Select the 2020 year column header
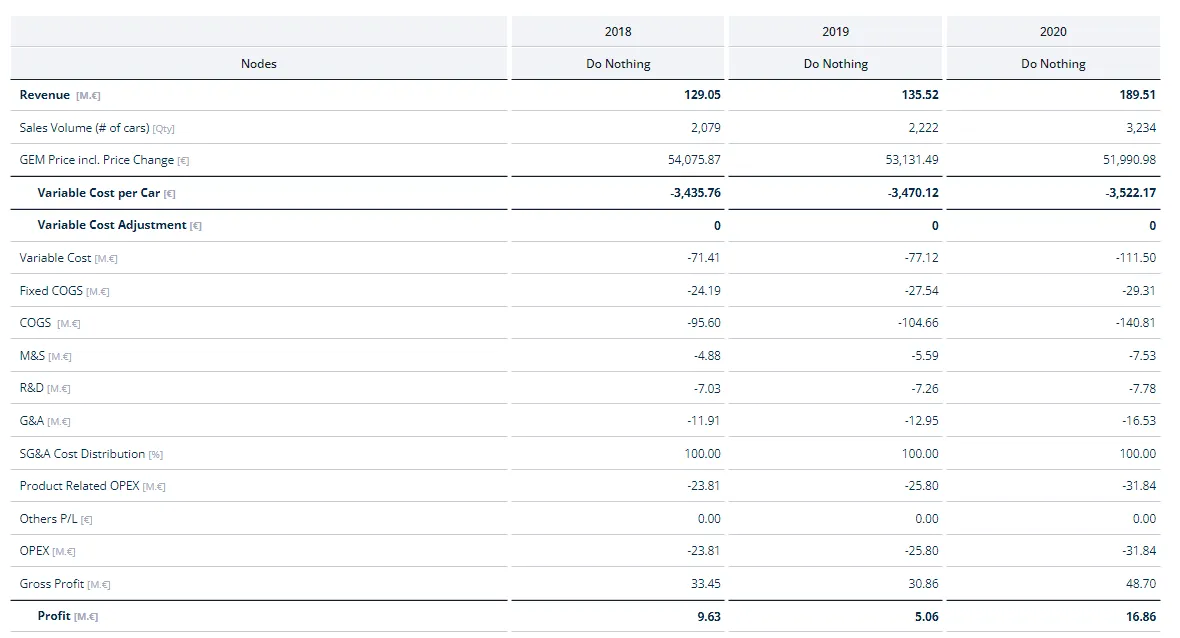This screenshot has width=1180, height=638. coord(1053,32)
